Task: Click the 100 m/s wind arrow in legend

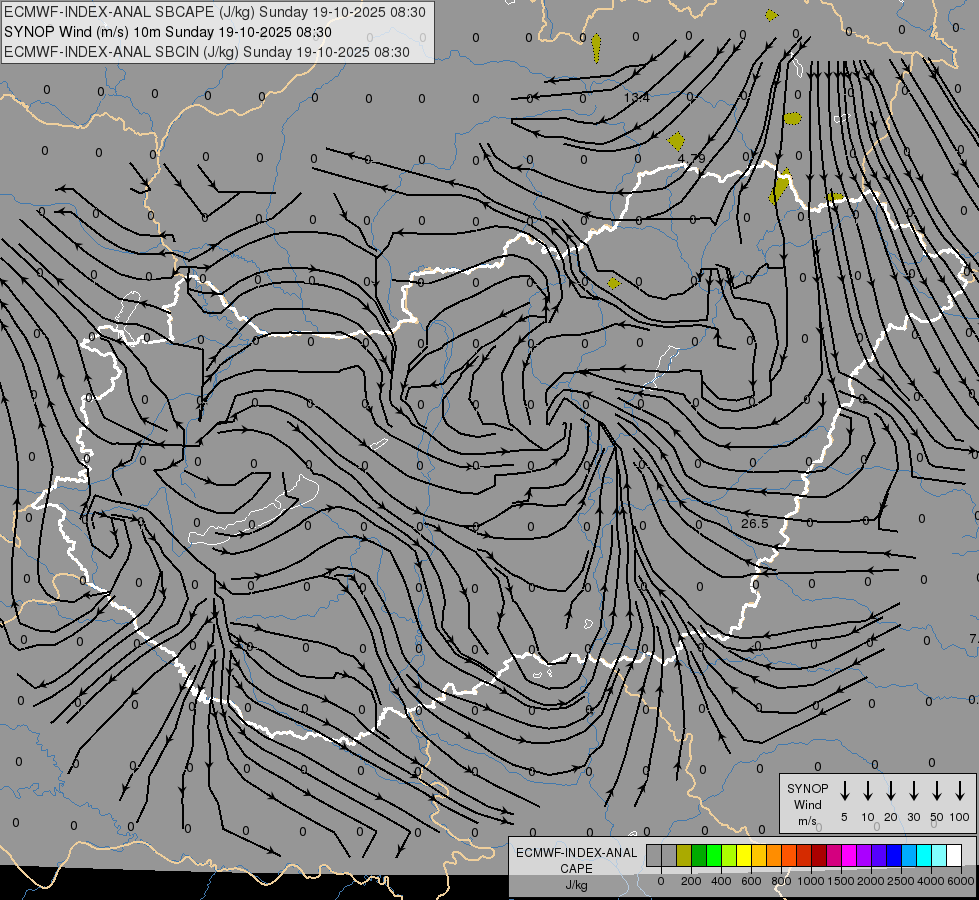Action: pos(960,791)
